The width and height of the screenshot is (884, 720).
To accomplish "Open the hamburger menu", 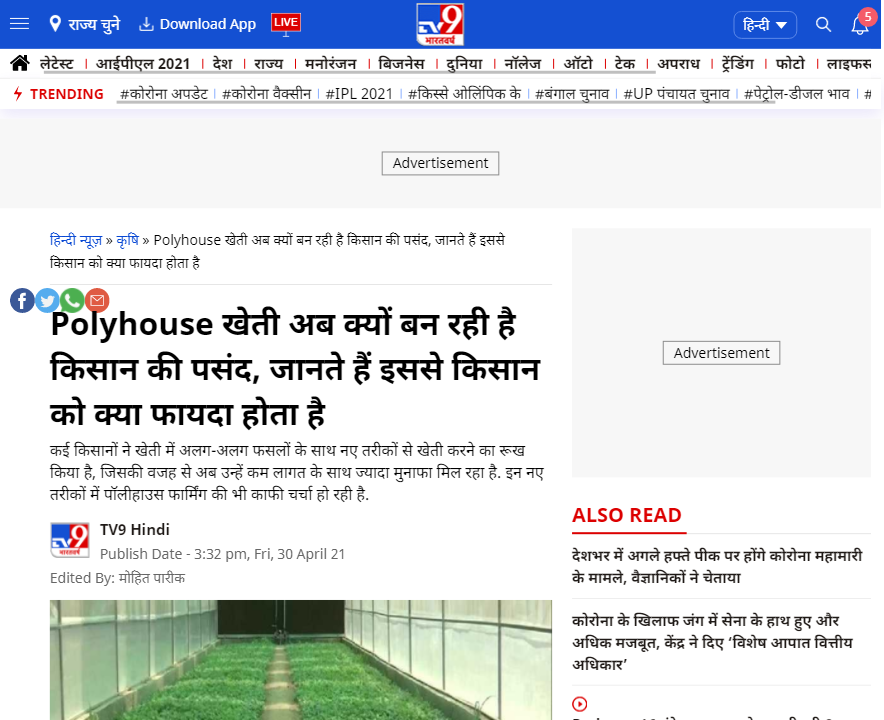I will (x=19, y=24).
